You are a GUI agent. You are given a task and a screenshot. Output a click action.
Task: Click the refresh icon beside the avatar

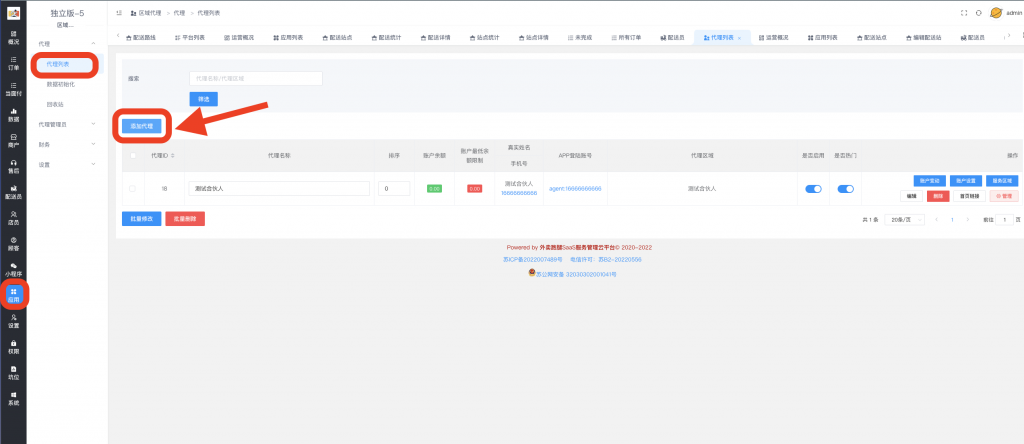pos(978,13)
